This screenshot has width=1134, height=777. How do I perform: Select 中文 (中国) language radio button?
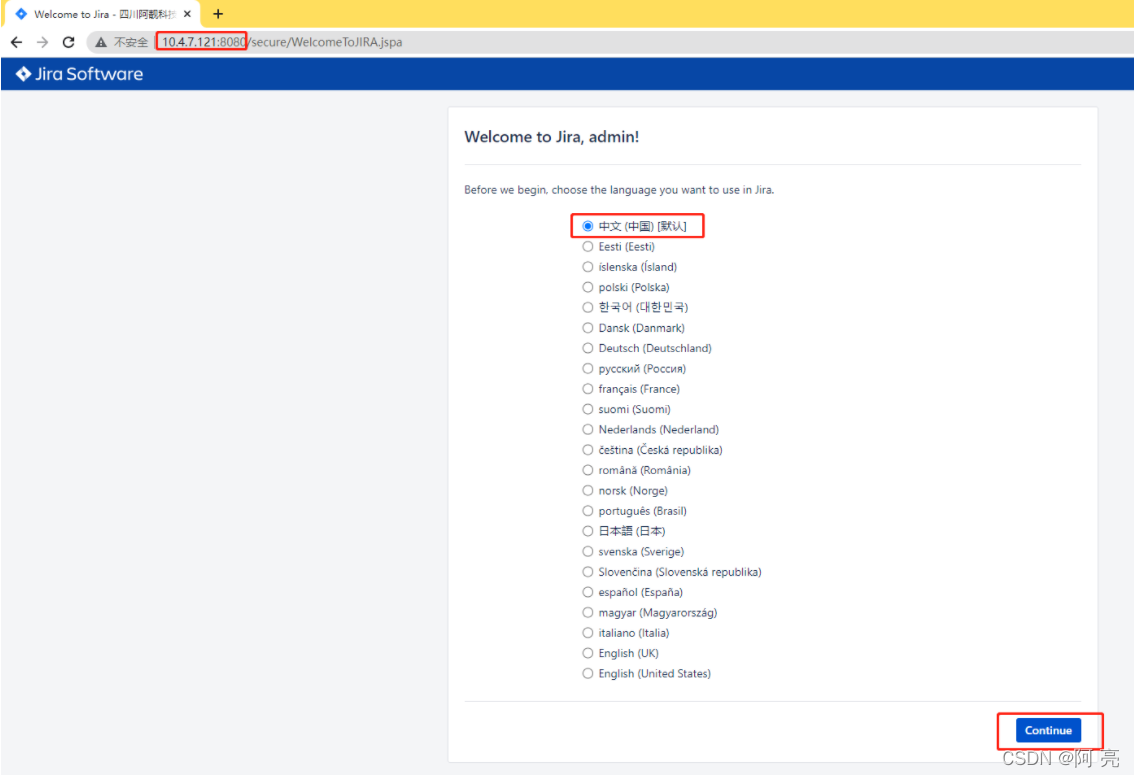(x=588, y=226)
